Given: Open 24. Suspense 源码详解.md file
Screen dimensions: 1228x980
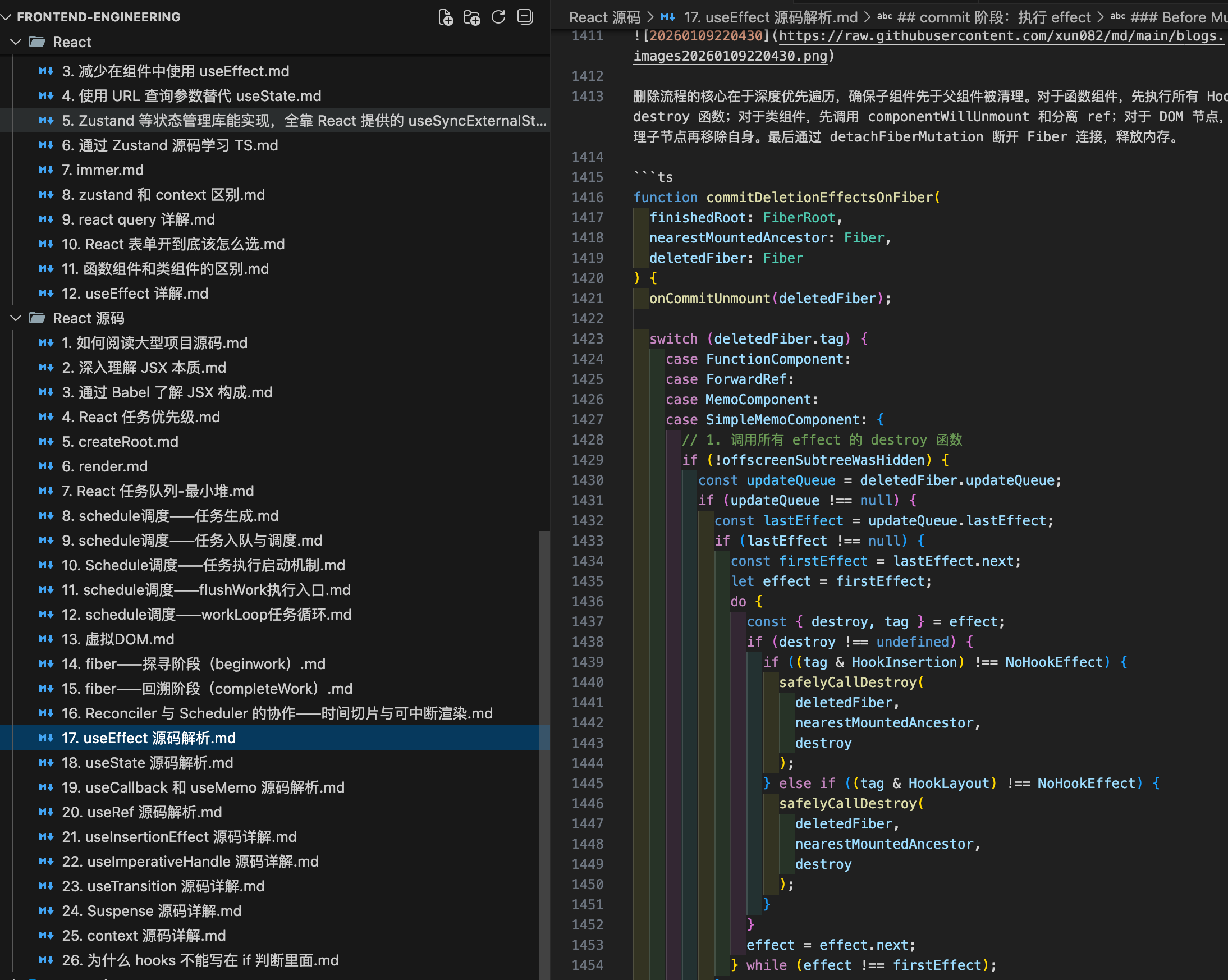Looking at the screenshot, I should (x=151, y=910).
